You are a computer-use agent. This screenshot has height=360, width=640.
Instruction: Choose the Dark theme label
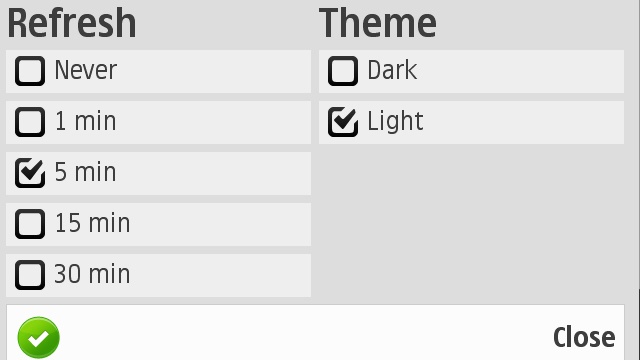[x=392, y=70]
